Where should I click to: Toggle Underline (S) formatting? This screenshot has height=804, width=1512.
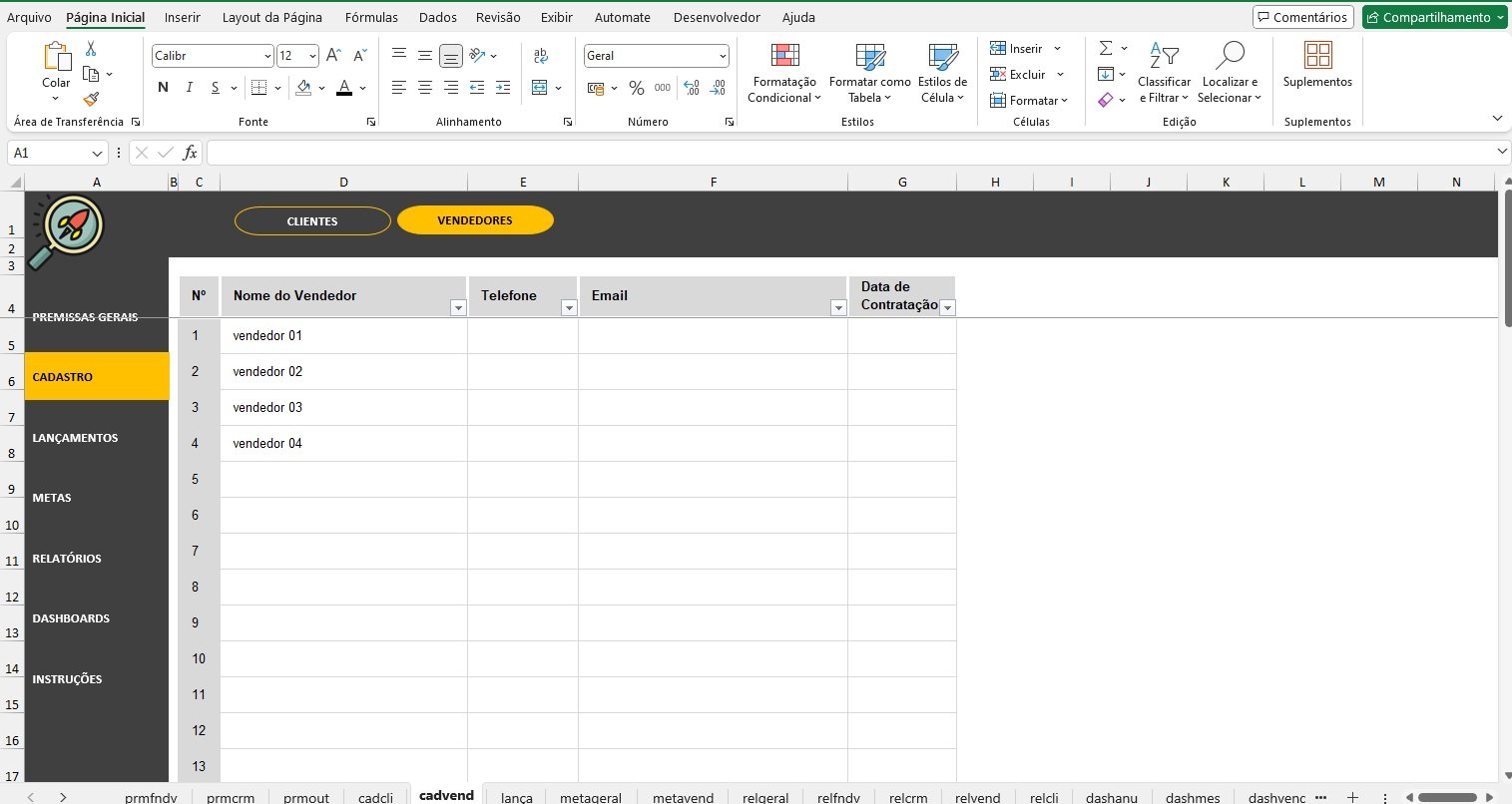click(x=215, y=88)
